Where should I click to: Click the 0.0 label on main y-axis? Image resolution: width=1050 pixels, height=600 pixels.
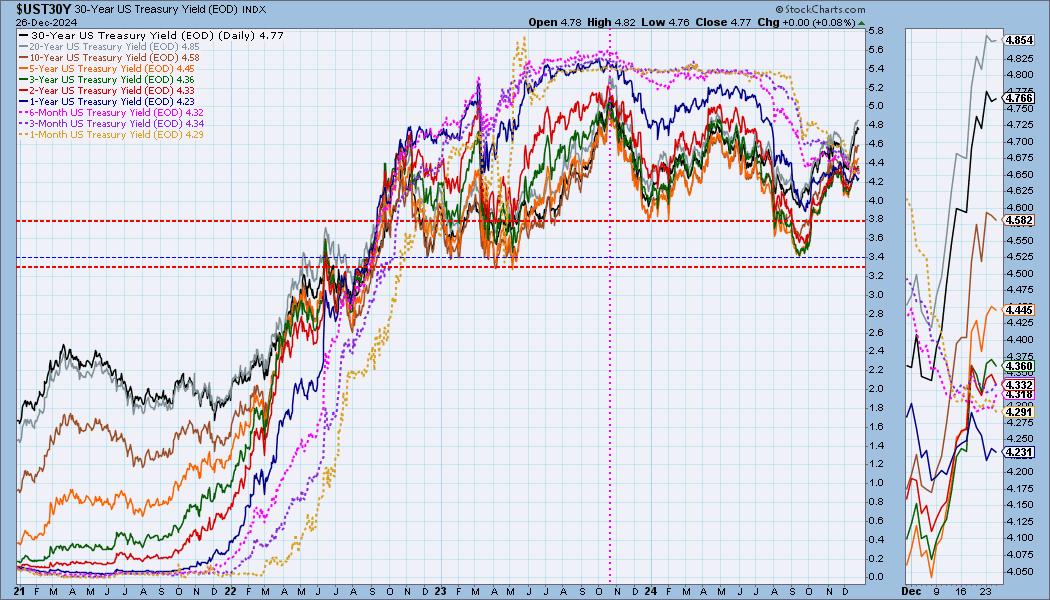tap(875, 577)
